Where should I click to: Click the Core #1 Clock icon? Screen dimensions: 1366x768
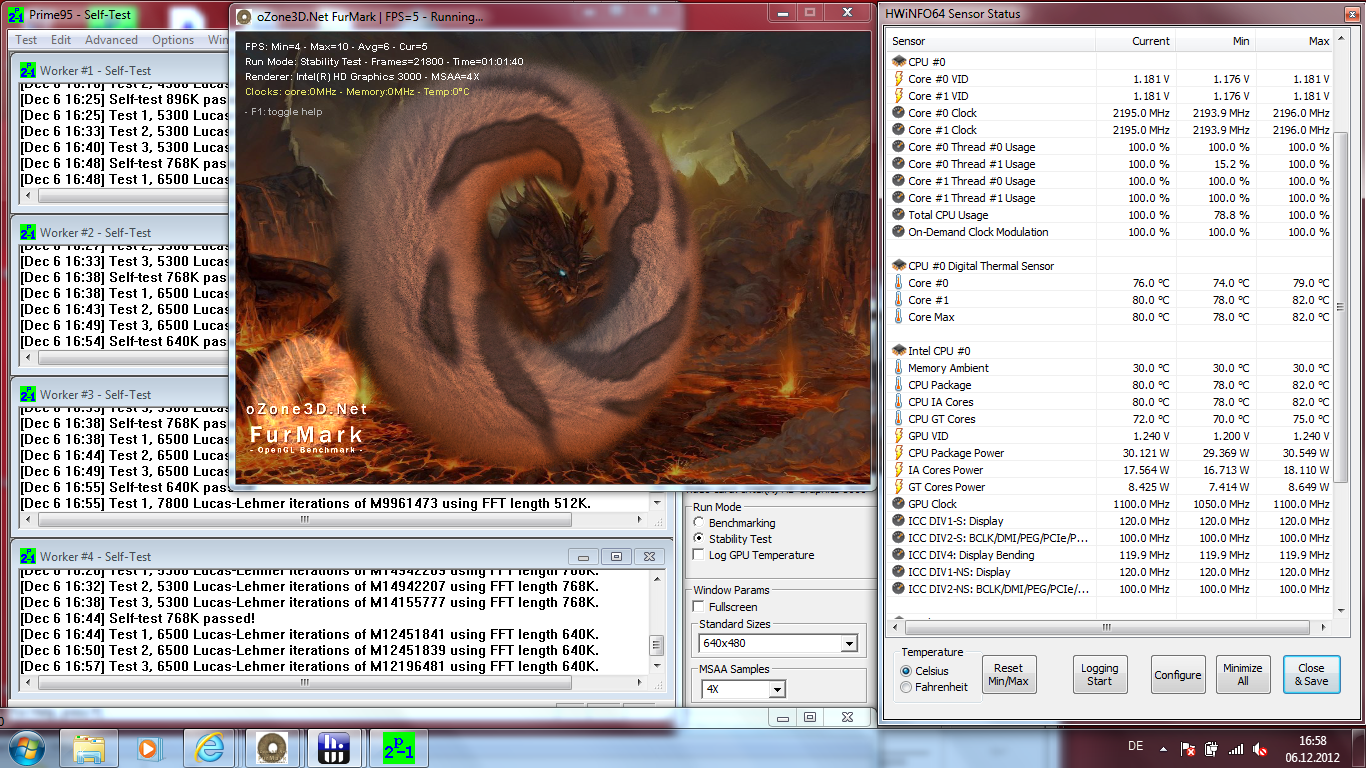(898, 130)
